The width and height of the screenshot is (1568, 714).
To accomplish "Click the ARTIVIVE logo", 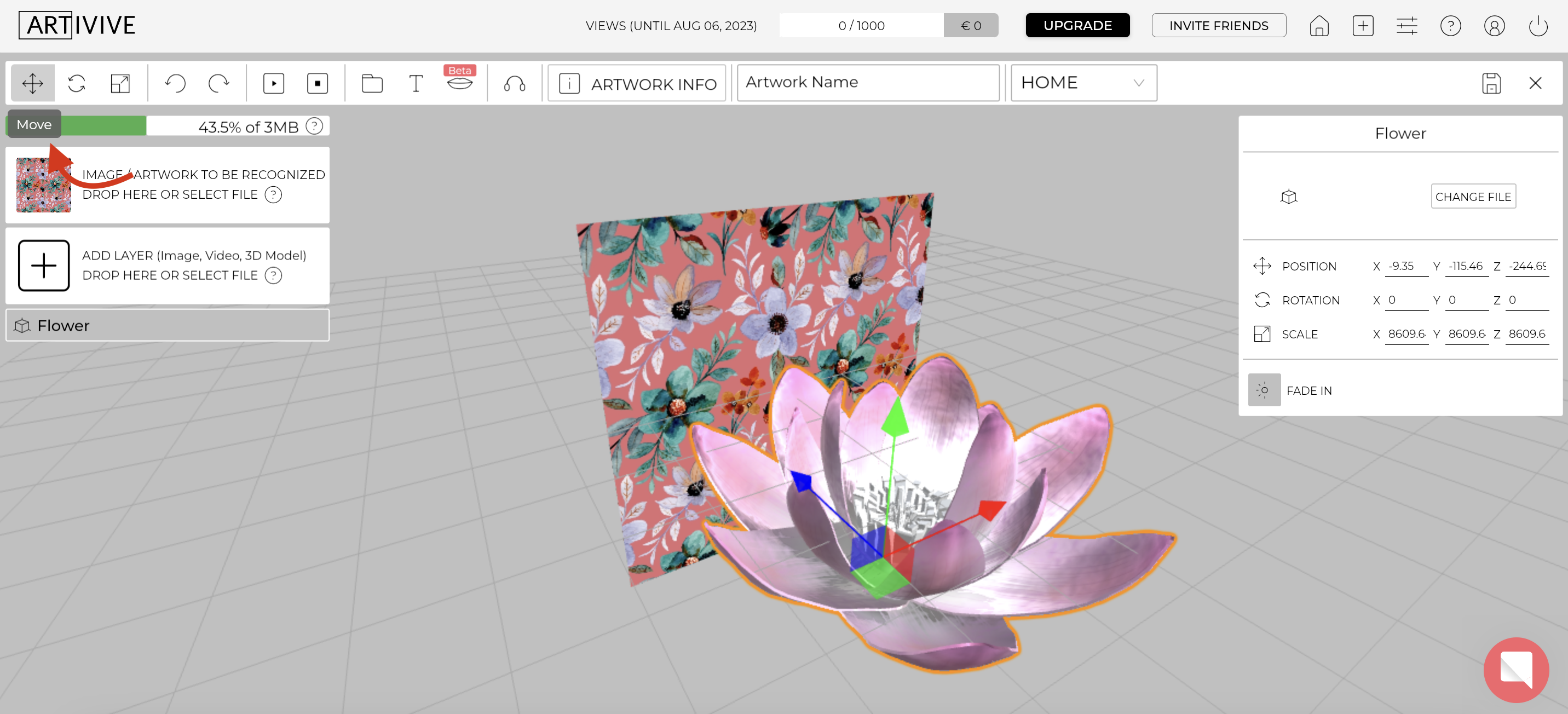I will click(x=77, y=25).
